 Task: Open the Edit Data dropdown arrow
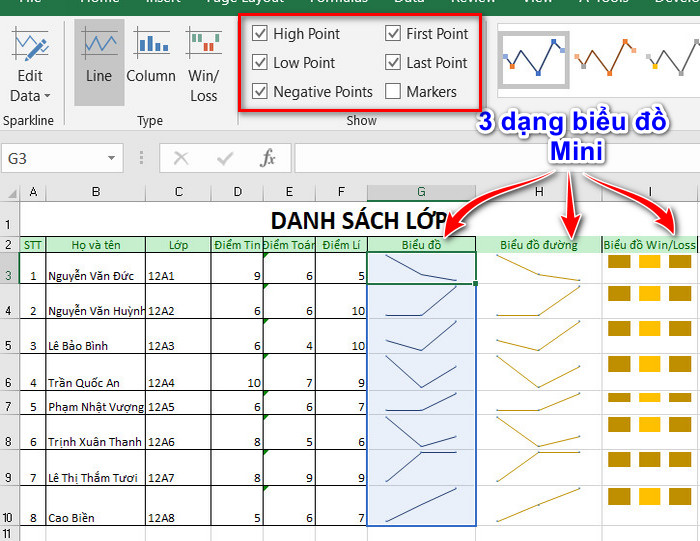coord(47,96)
